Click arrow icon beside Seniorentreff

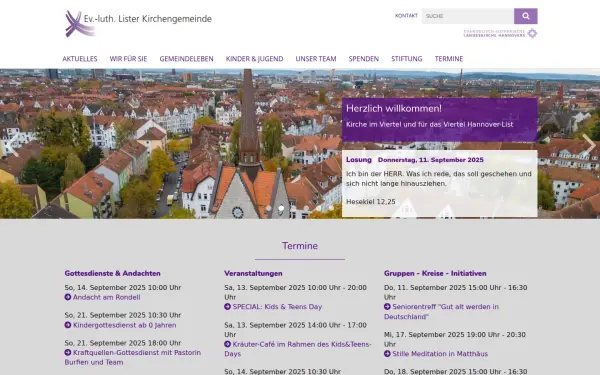pyautogui.click(x=387, y=307)
